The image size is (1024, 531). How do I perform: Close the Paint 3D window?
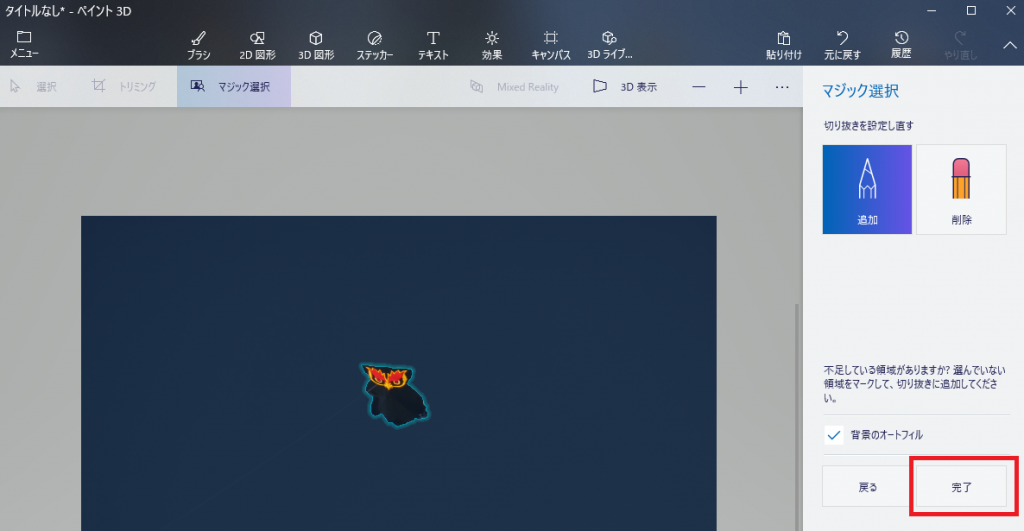coord(1010,10)
